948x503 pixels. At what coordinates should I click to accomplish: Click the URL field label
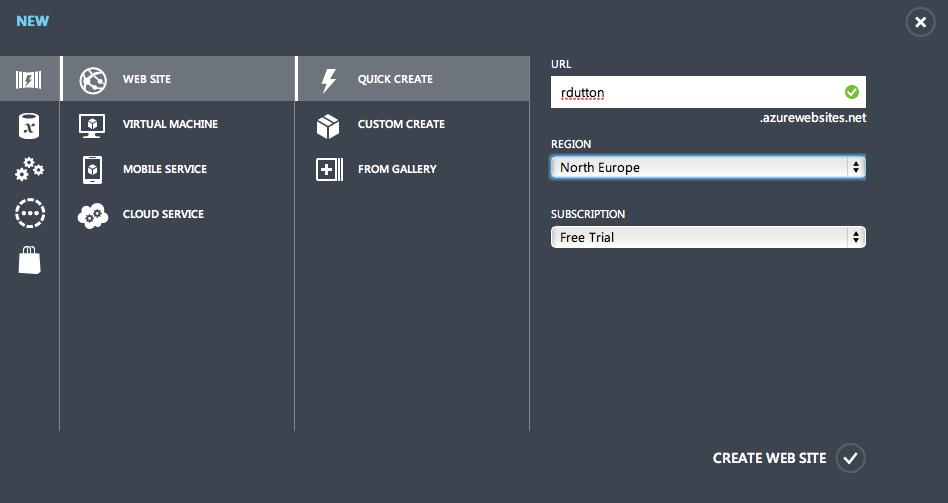pyautogui.click(x=561, y=64)
